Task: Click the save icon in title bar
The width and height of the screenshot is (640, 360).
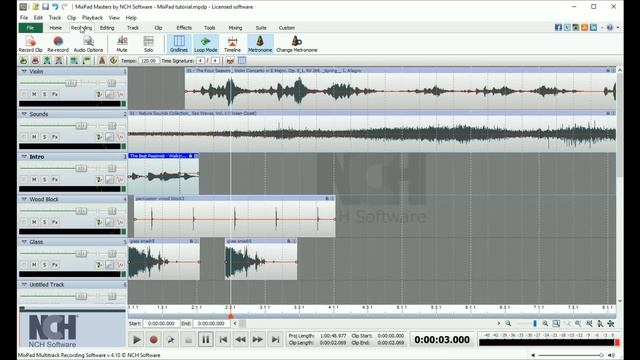Action: click(x=45, y=7)
